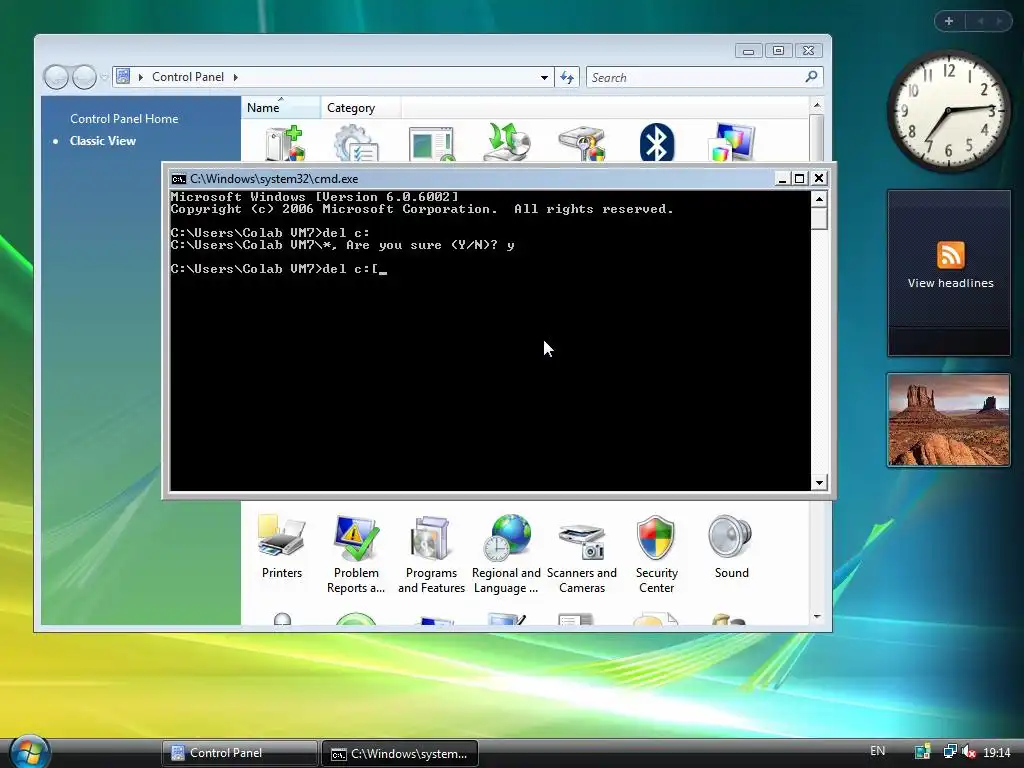Open Problem Reports and Solutions icon

pos(356,554)
